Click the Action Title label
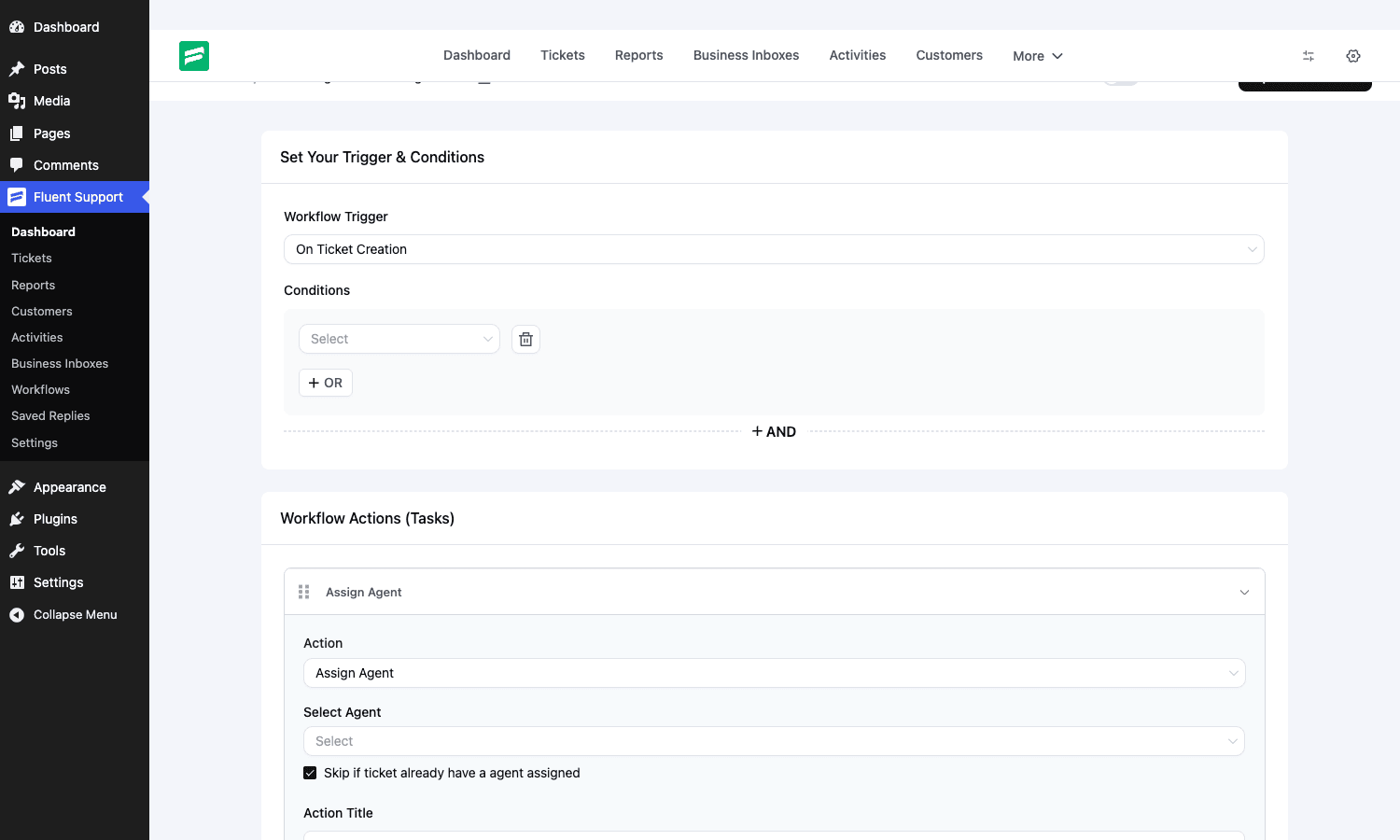Viewport: 1400px width, 840px height. click(x=338, y=813)
